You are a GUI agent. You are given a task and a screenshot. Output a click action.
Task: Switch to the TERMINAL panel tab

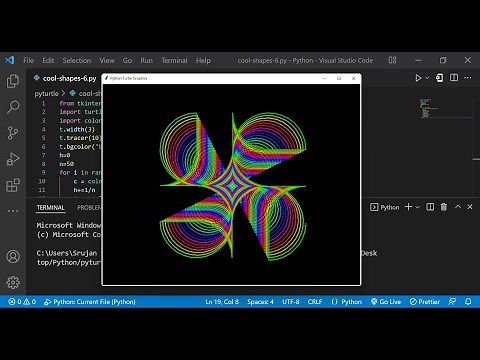point(50,207)
